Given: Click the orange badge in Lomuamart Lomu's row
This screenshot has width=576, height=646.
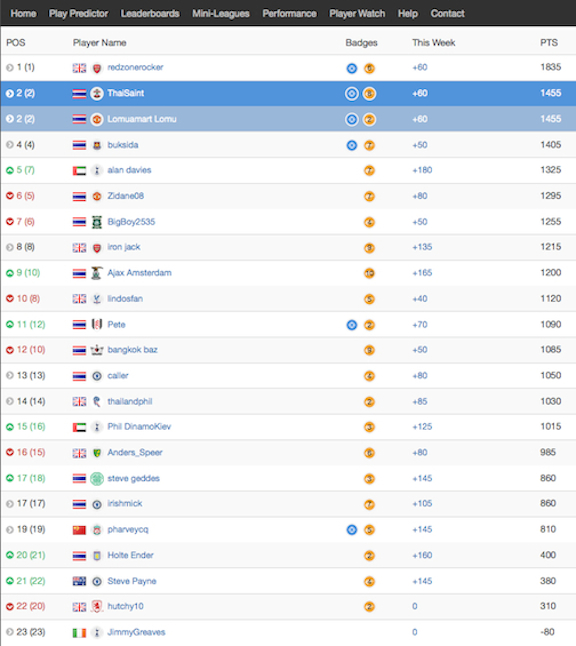Looking at the screenshot, I should coord(370,119).
